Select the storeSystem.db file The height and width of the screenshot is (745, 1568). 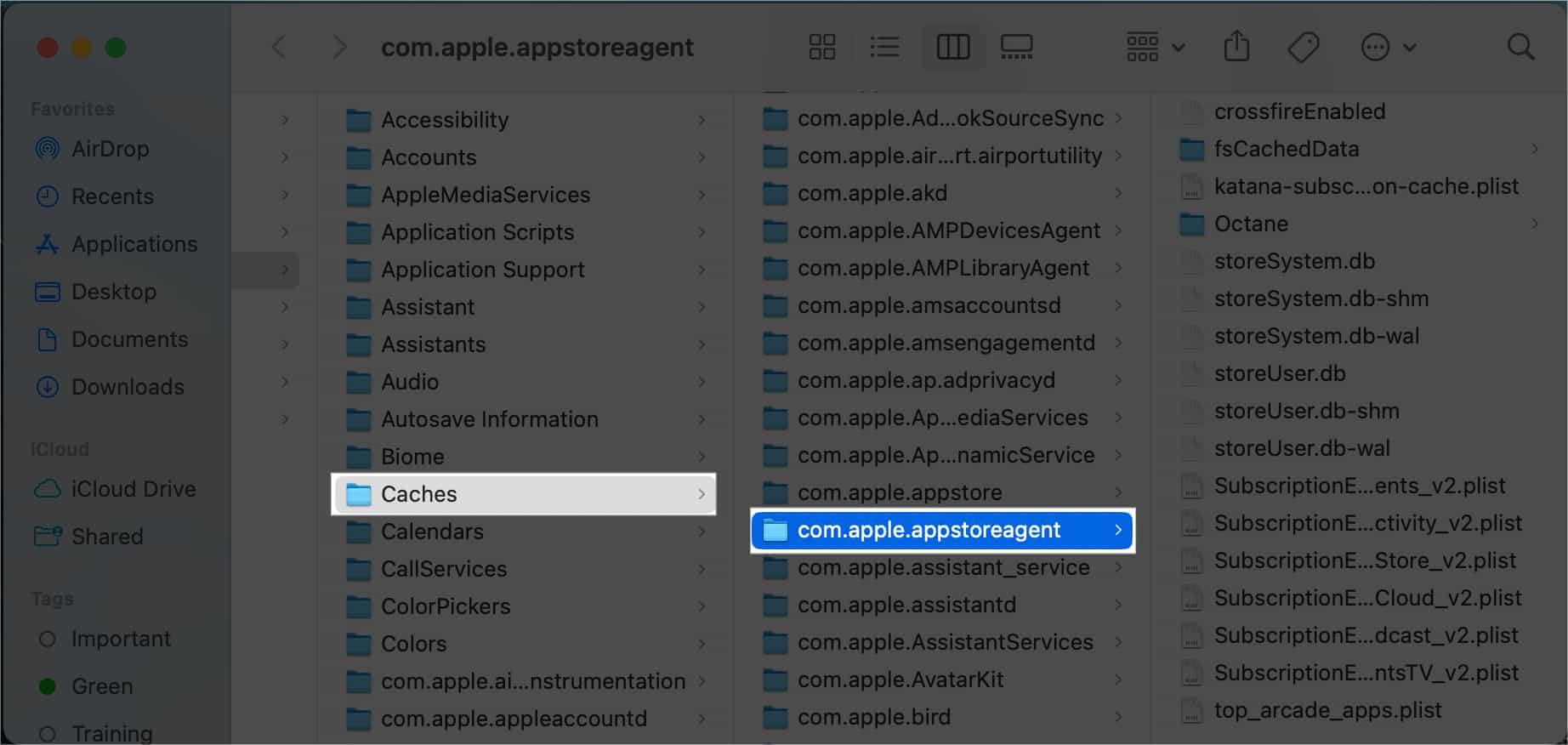click(1359, 261)
